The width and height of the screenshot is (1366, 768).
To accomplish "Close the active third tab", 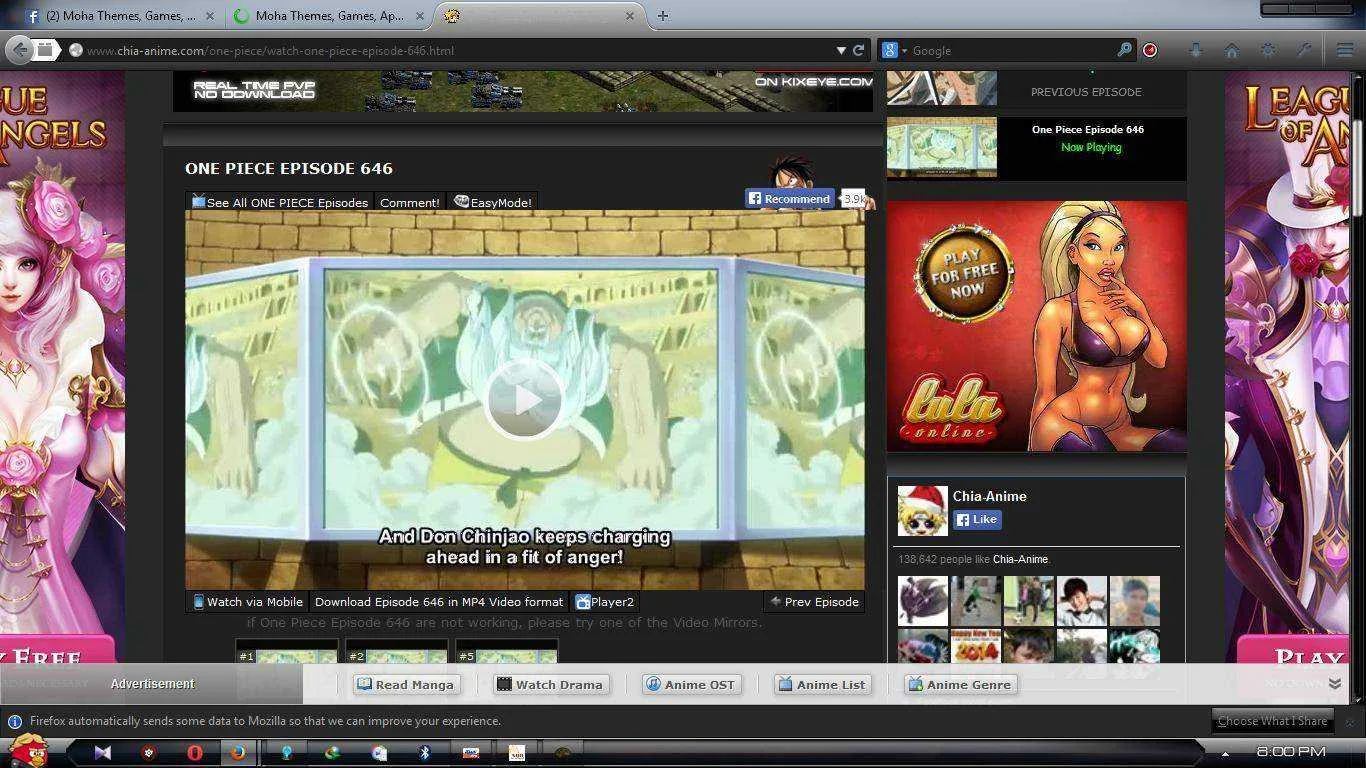I will pos(631,16).
